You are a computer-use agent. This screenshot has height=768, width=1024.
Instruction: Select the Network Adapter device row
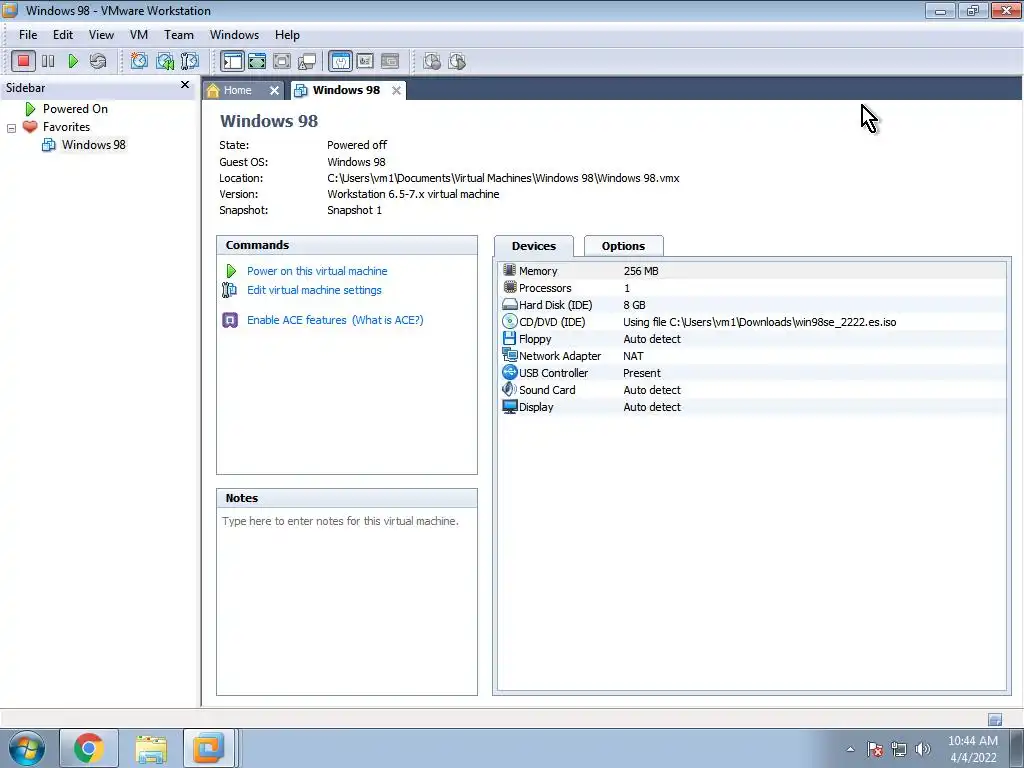752,356
